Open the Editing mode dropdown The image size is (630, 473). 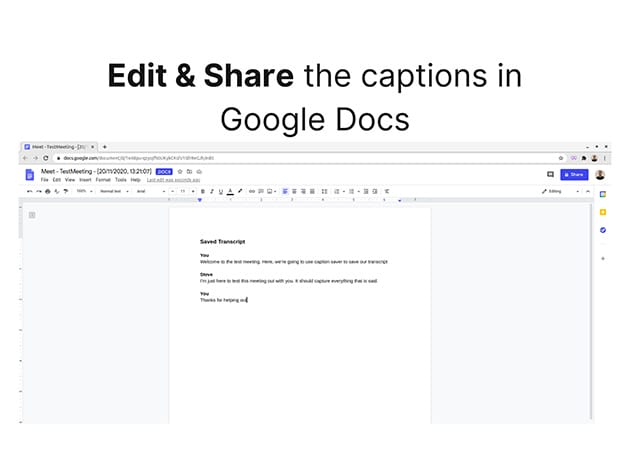pos(551,191)
